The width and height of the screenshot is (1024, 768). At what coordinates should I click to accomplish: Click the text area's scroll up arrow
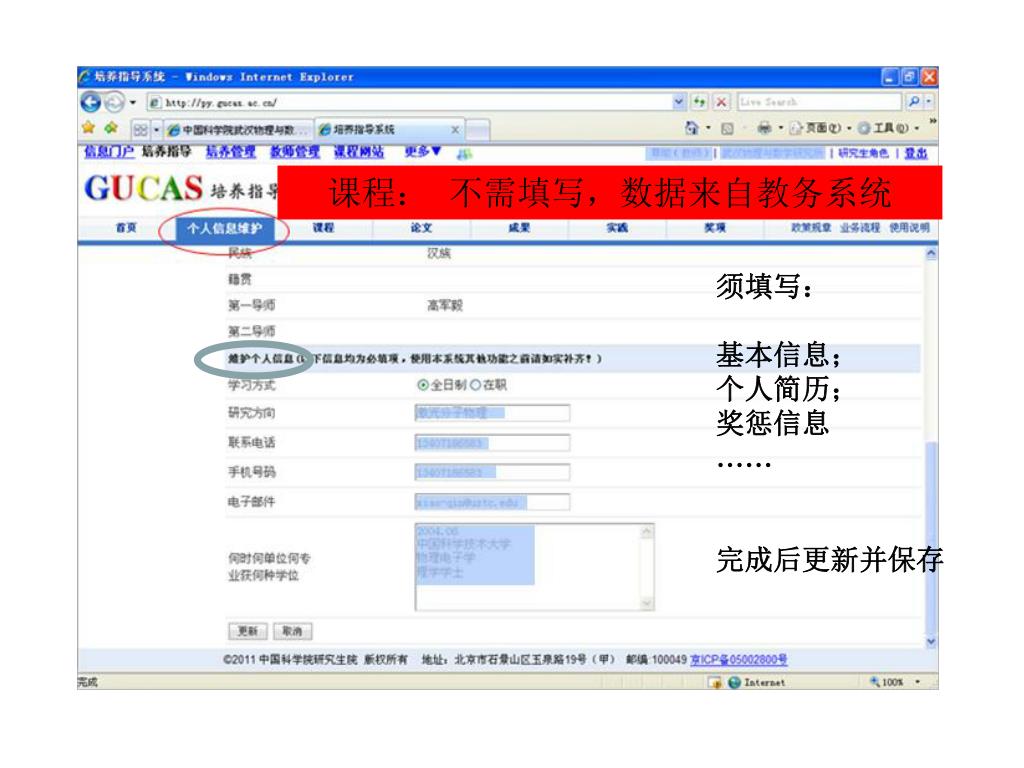647,532
